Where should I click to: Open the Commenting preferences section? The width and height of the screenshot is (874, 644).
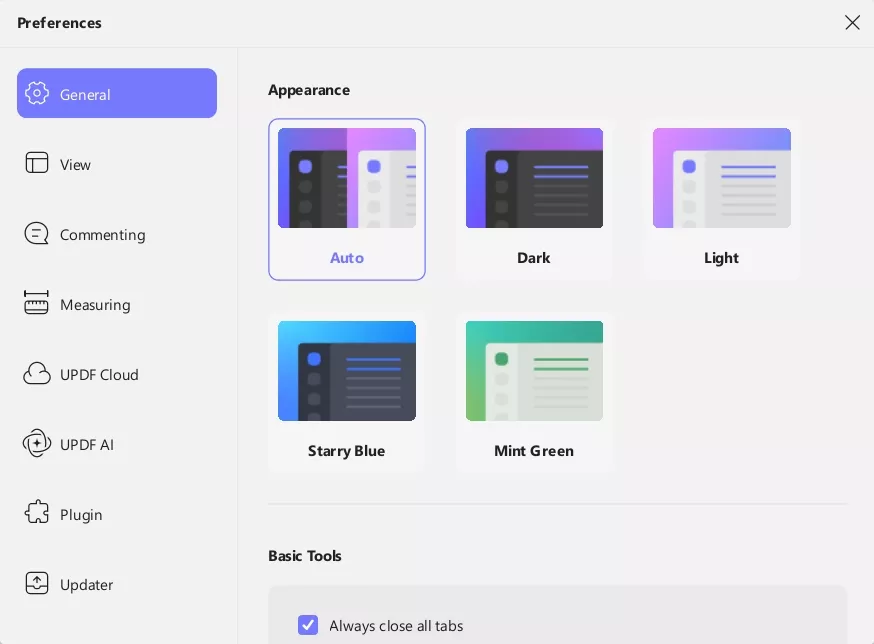(117, 234)
